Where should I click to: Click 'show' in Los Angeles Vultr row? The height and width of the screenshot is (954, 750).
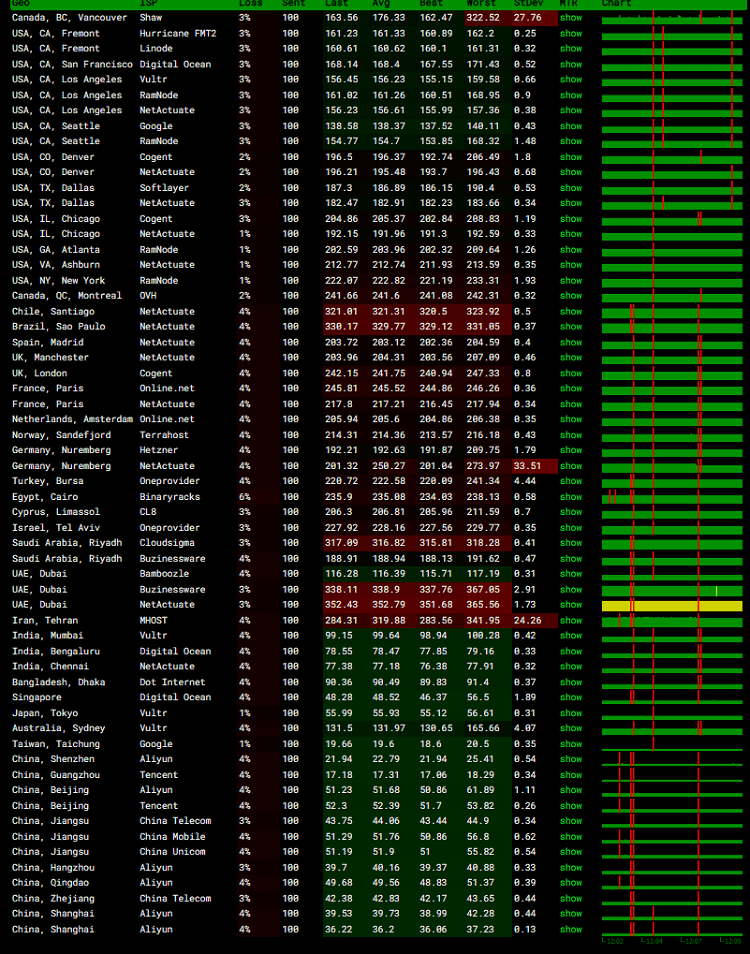pos(571,80)
